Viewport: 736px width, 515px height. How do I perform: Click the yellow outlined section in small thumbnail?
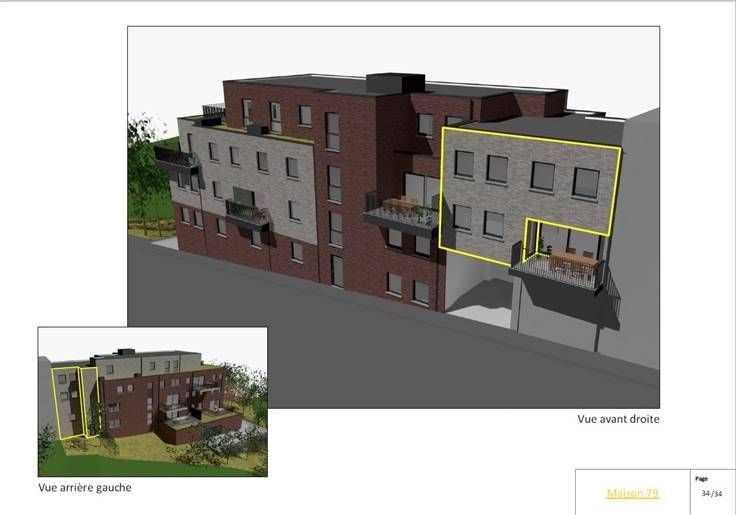click(68, 400)
